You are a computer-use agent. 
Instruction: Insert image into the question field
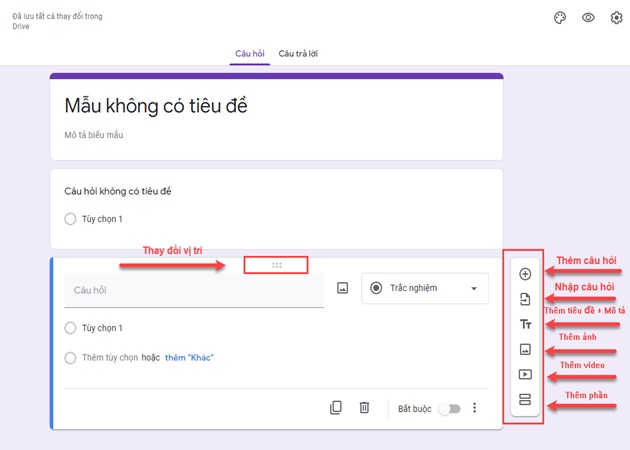coord(342,288)
